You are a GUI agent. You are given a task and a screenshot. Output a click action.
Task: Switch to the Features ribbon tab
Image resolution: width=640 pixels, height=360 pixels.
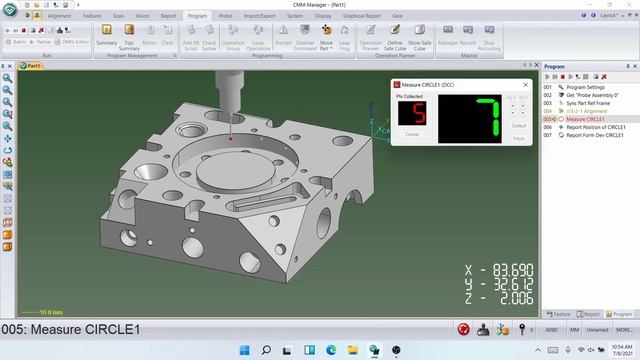(92, 16)
